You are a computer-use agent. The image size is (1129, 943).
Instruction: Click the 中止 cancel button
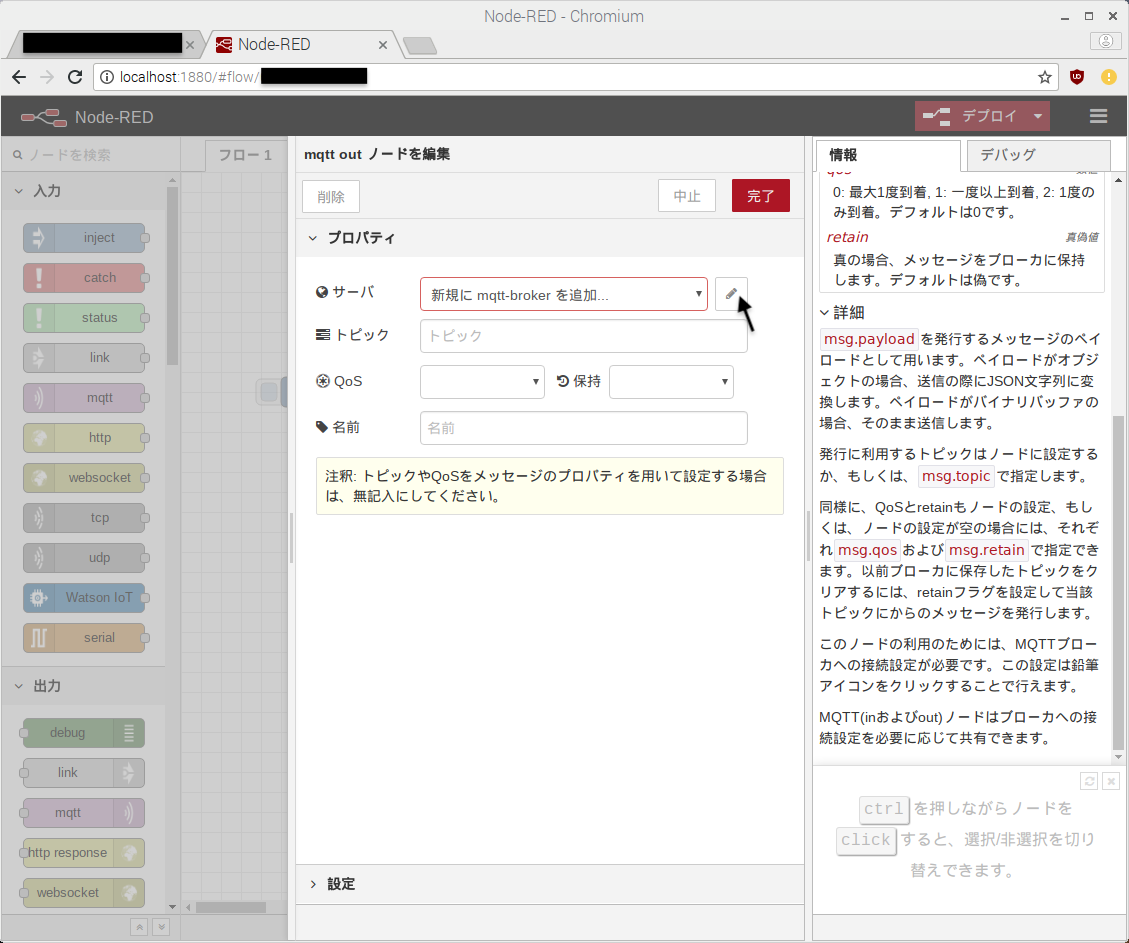[686, 196]
